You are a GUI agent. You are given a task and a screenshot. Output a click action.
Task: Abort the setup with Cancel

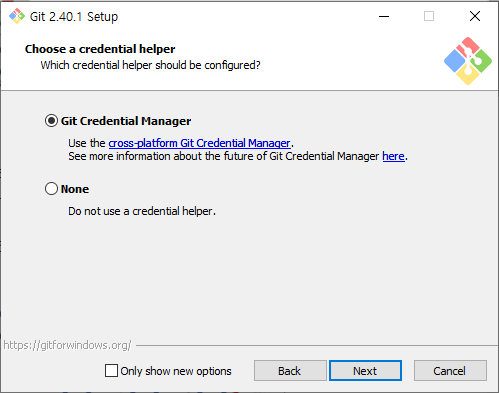pyautogui.click(x=450, y=370)
